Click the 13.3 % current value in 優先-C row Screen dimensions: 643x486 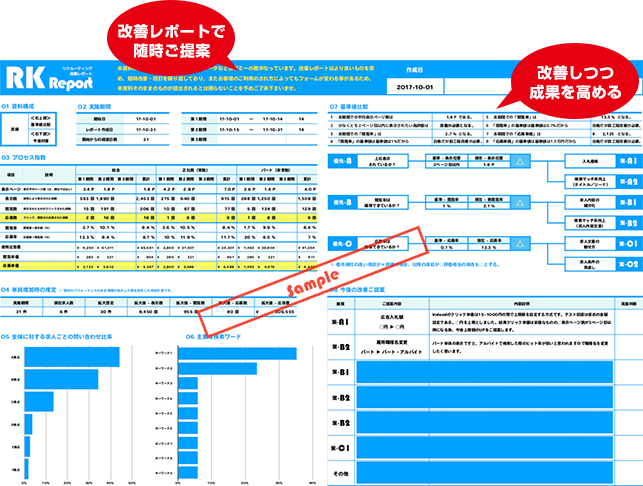click(x=488, y=247)
